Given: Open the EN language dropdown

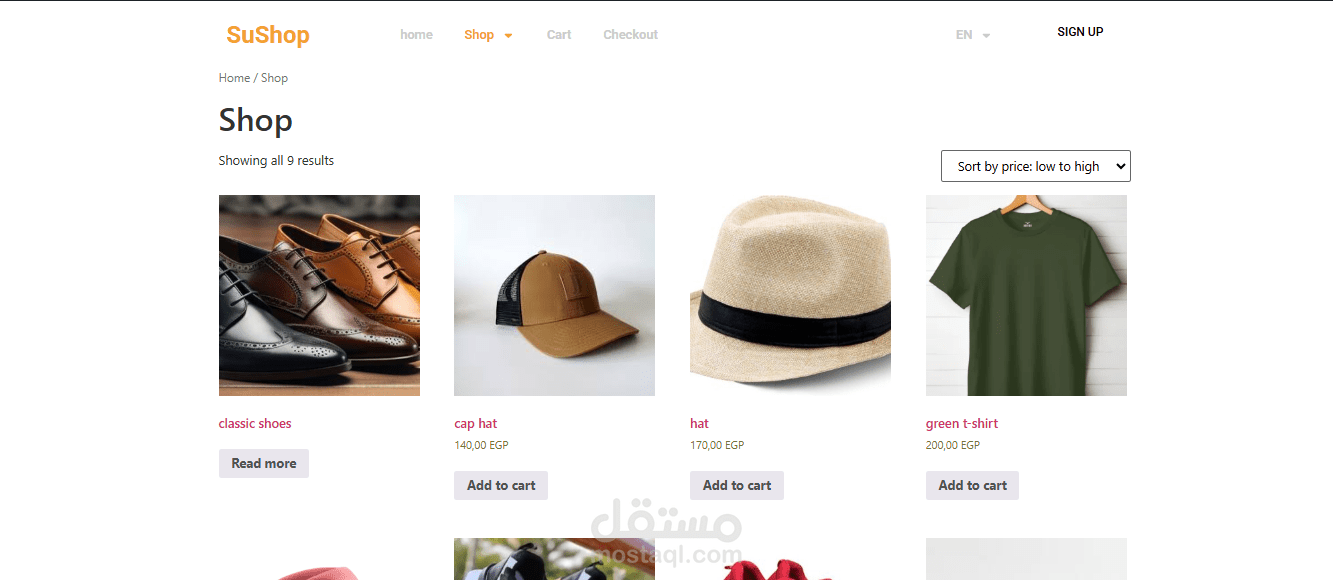Looking at the screenshot, I should [x=971, y=34].
